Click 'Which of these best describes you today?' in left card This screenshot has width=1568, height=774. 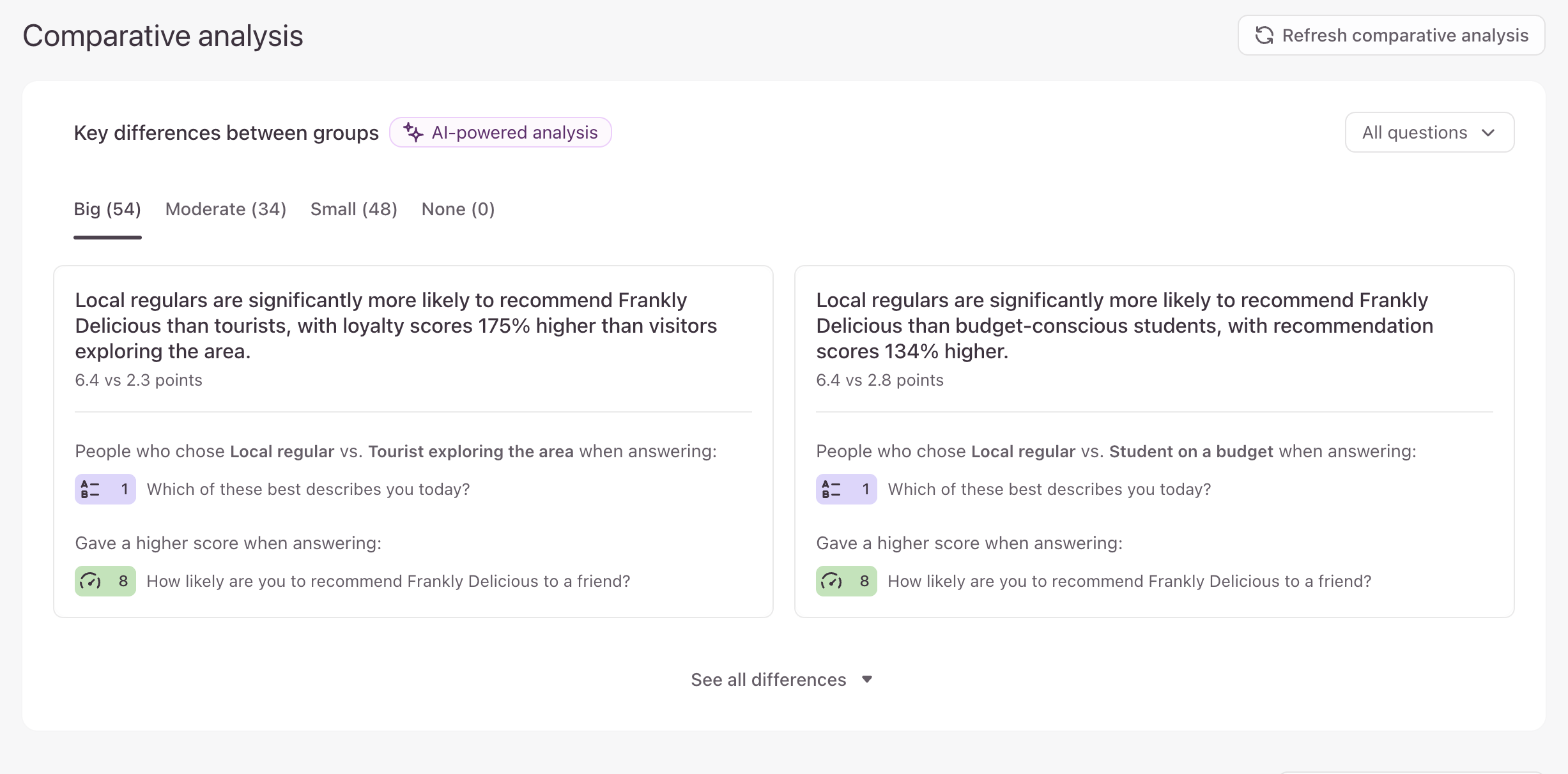click(309, 489)
